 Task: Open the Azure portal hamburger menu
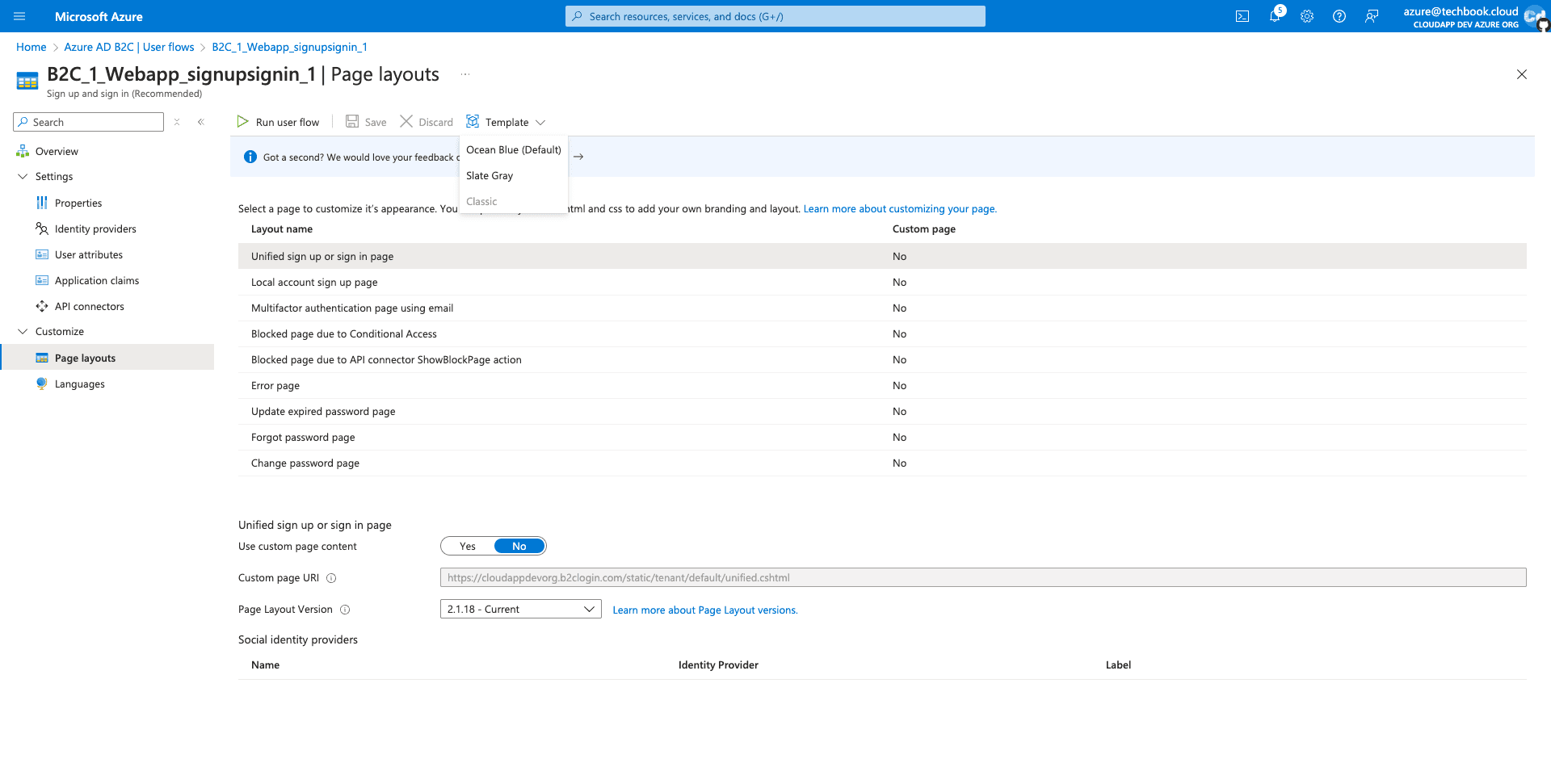click(19, 16)
